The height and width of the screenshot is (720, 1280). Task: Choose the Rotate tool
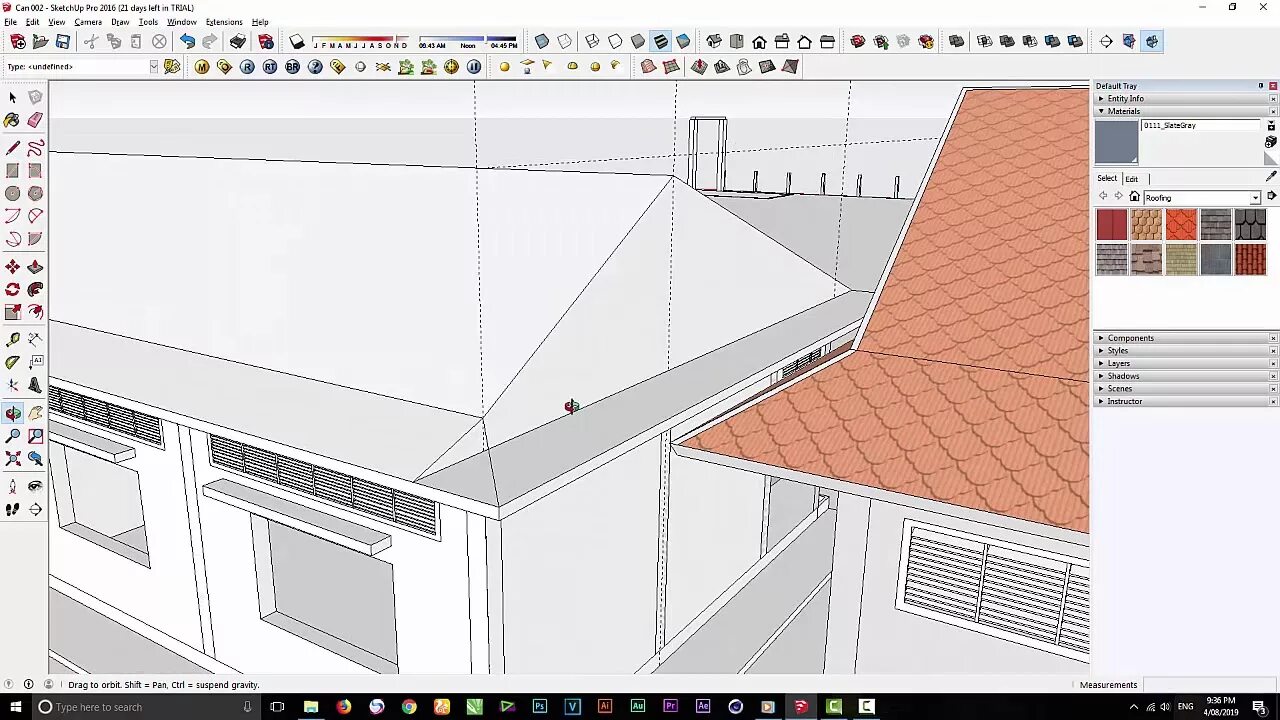pyautogui.click(x=13, y=289)
